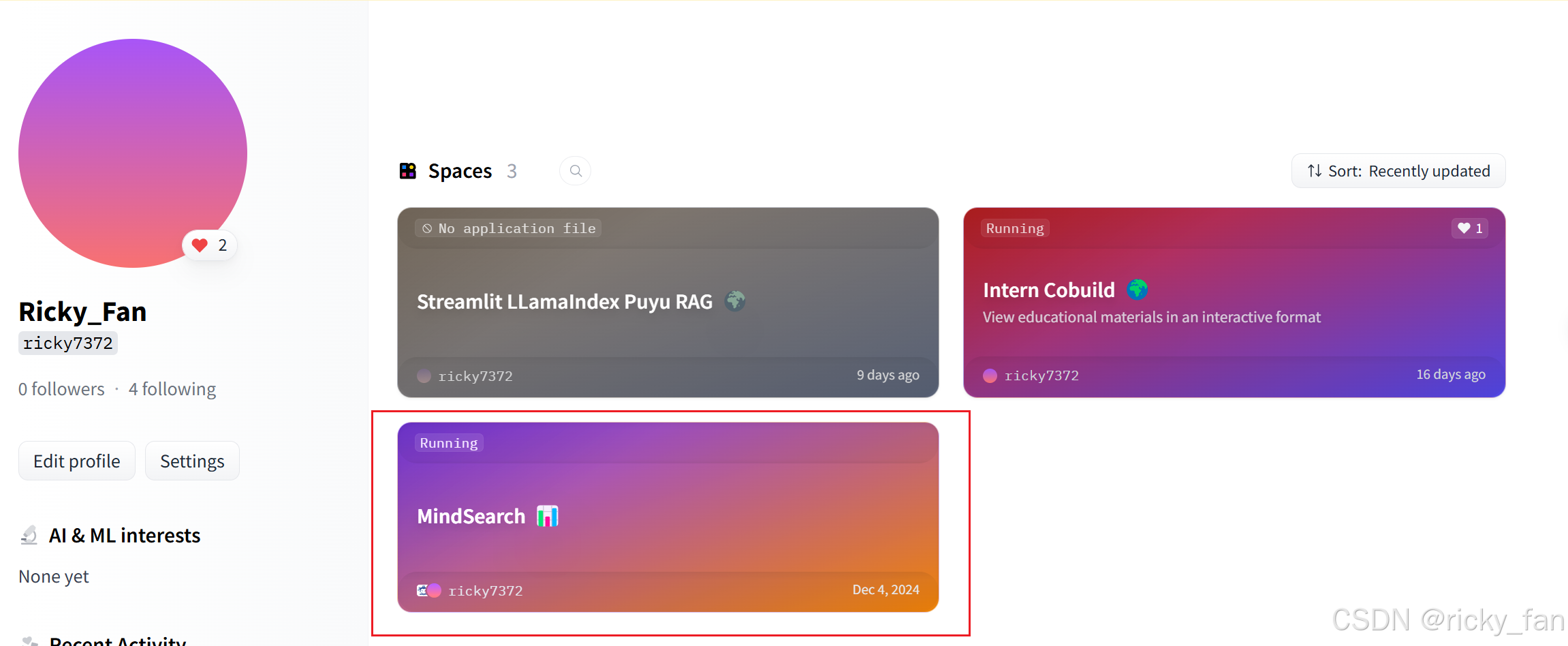Click the globe emoji next to Intern Cobuild
Image resolution: width=1568 pixels, height=646 pixels.
(1138, 290)
